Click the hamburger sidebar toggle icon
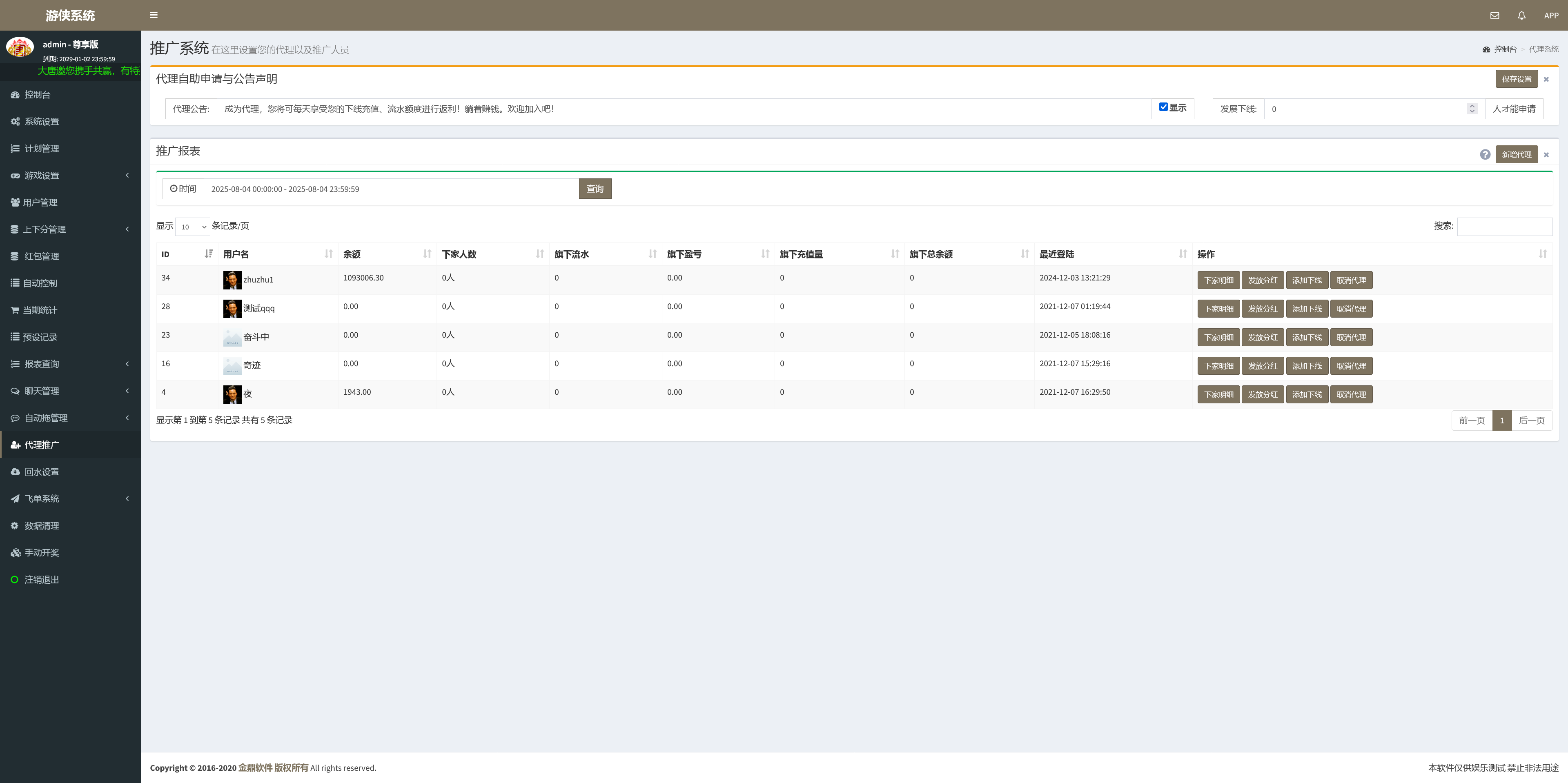Image resolution: width=1568 pixels, height=783 pixels. pyautogui.click(x=154, y=15)
